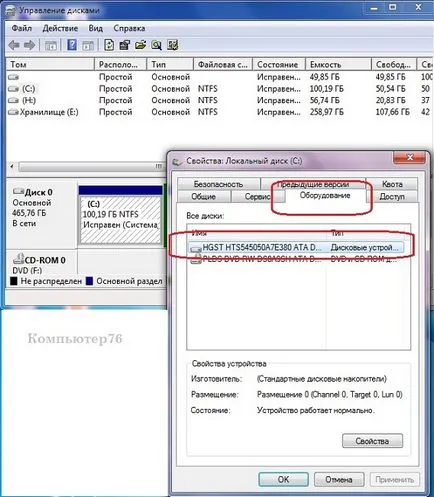The height and width of the screenshot is (497, 434).
Task: Select the HGST HTS545050A7E380 disk row
Action: tap(296, 248)
